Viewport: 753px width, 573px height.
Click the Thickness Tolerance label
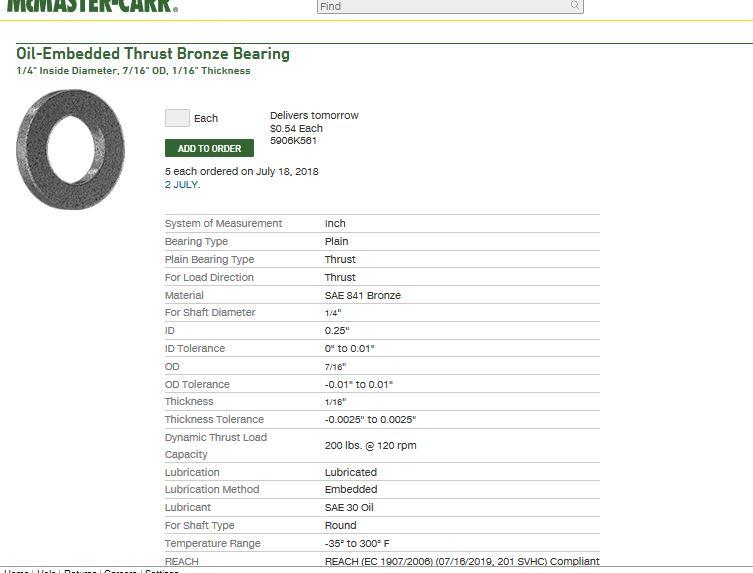pyautogui.click(x=214, y=419)
